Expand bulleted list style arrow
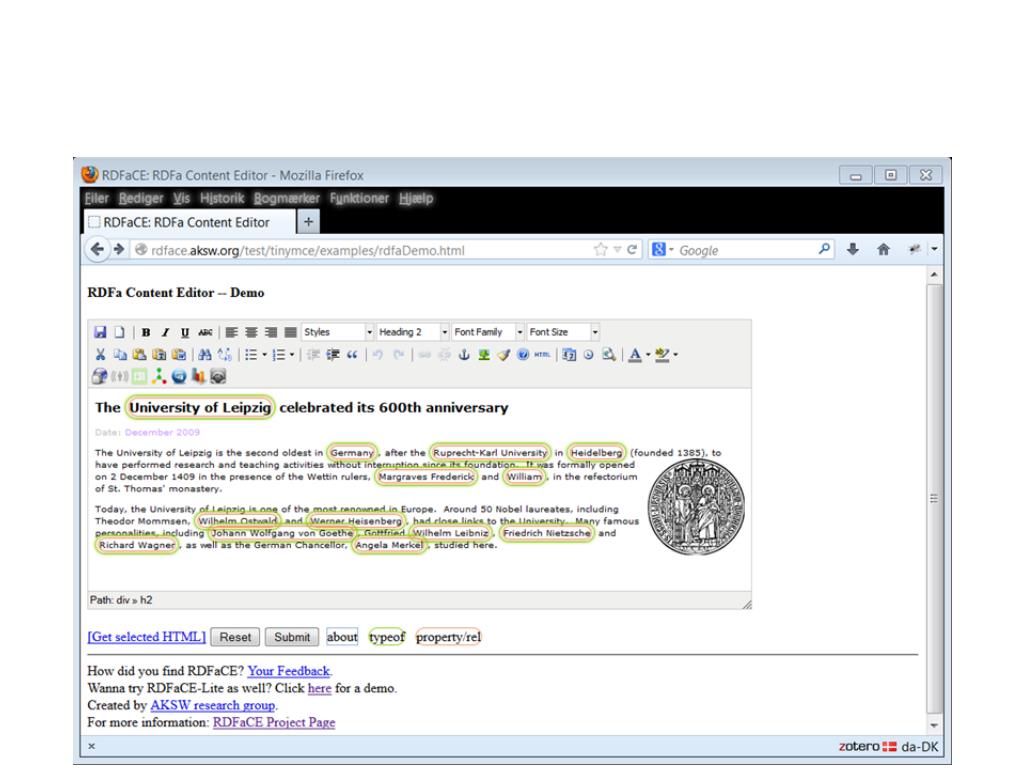Viewport: 1024px width, 768px height. [264, 355]
